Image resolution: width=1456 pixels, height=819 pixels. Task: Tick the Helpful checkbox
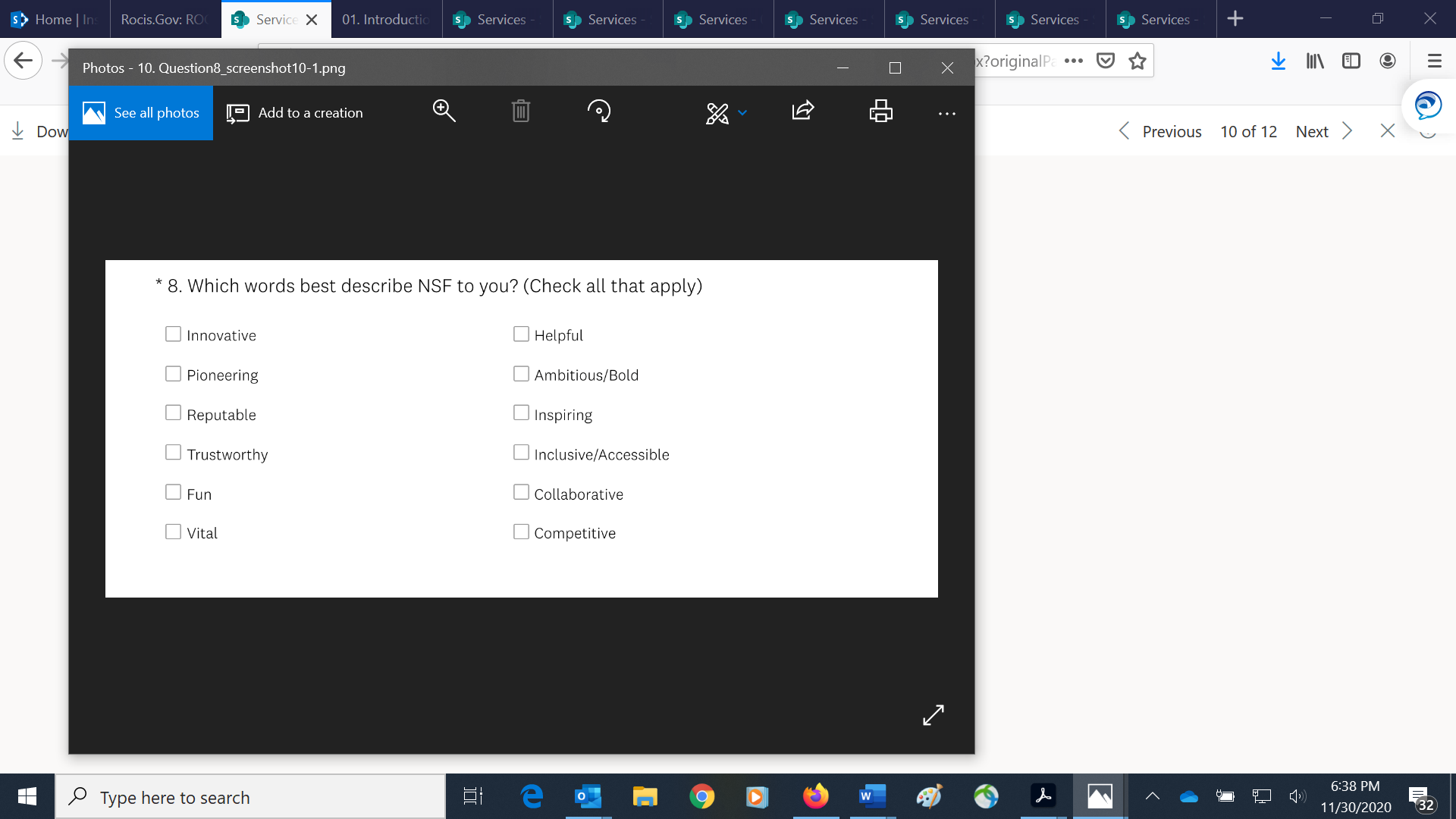521,334
